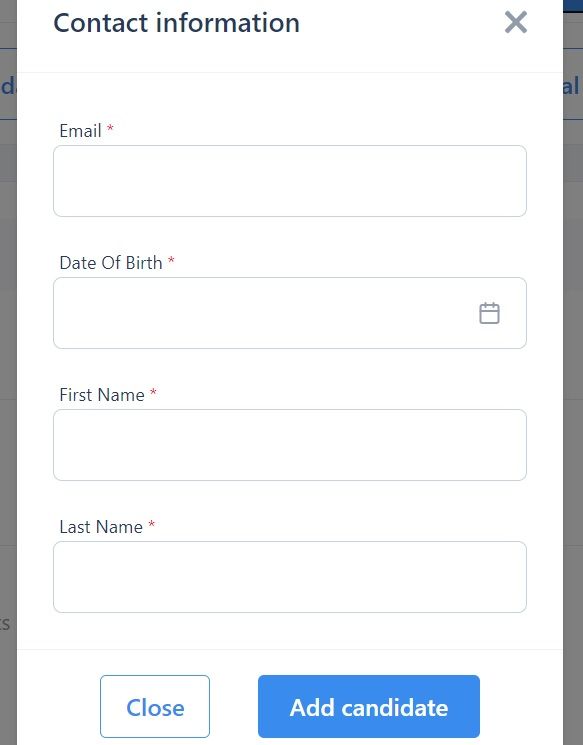
Task: Click the required asterisk beside Last Name
Action: (152, 525)
